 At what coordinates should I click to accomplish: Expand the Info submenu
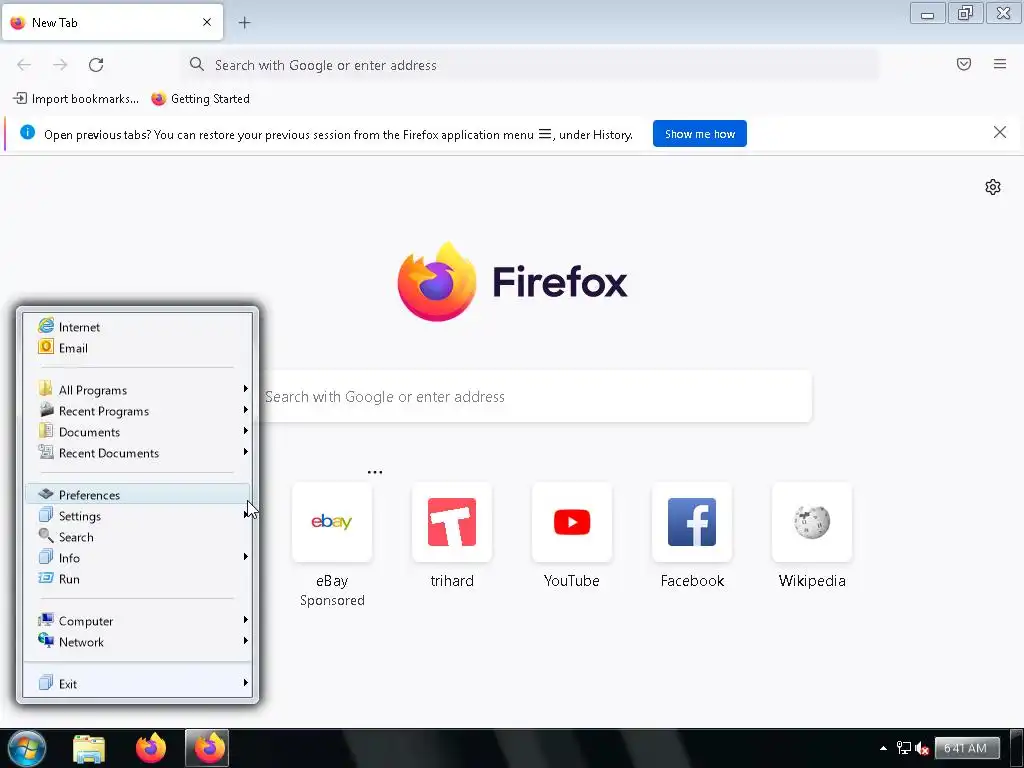(x=138, y=558)
